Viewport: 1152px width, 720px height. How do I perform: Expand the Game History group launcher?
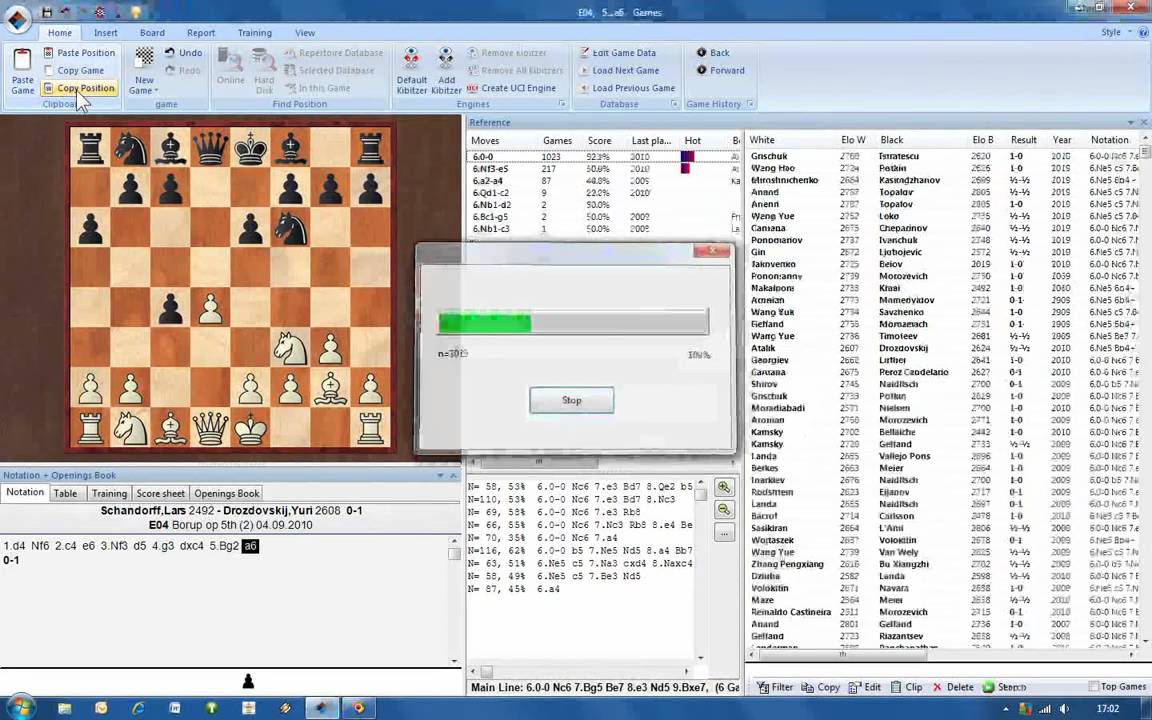coord(750,104)
